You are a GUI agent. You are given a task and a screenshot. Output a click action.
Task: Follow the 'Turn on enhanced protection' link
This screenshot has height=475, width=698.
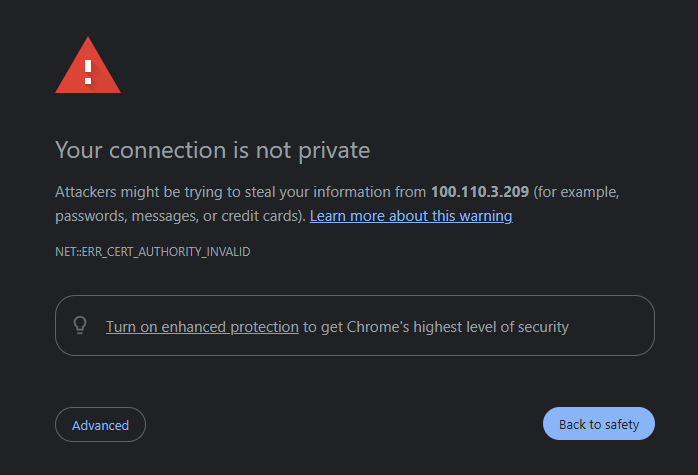(202, 326)
